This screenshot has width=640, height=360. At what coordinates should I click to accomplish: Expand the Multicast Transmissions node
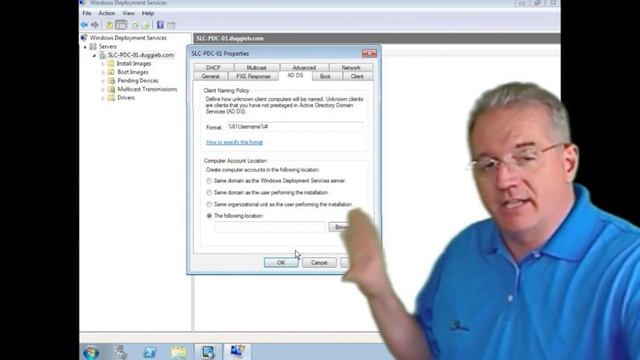point(103,90)
